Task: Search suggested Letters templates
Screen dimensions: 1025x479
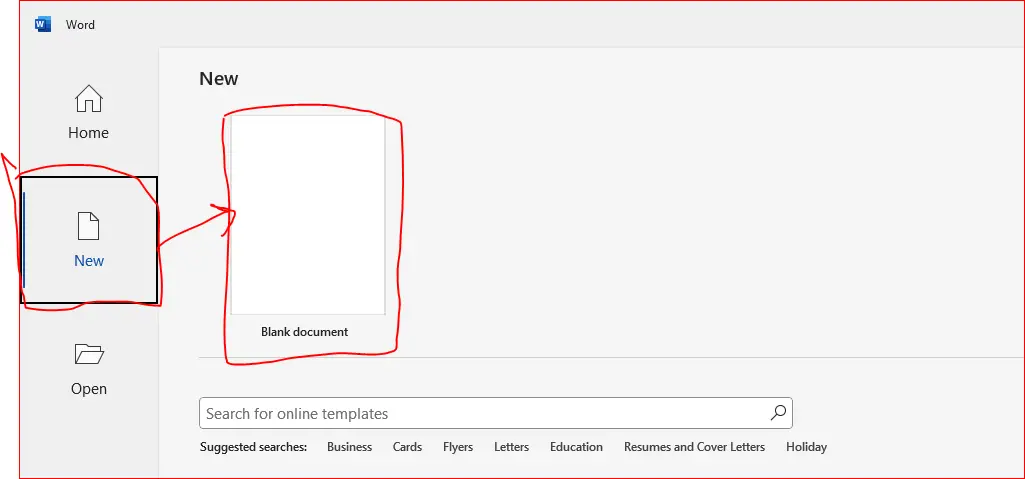Action: pos(511,447)
